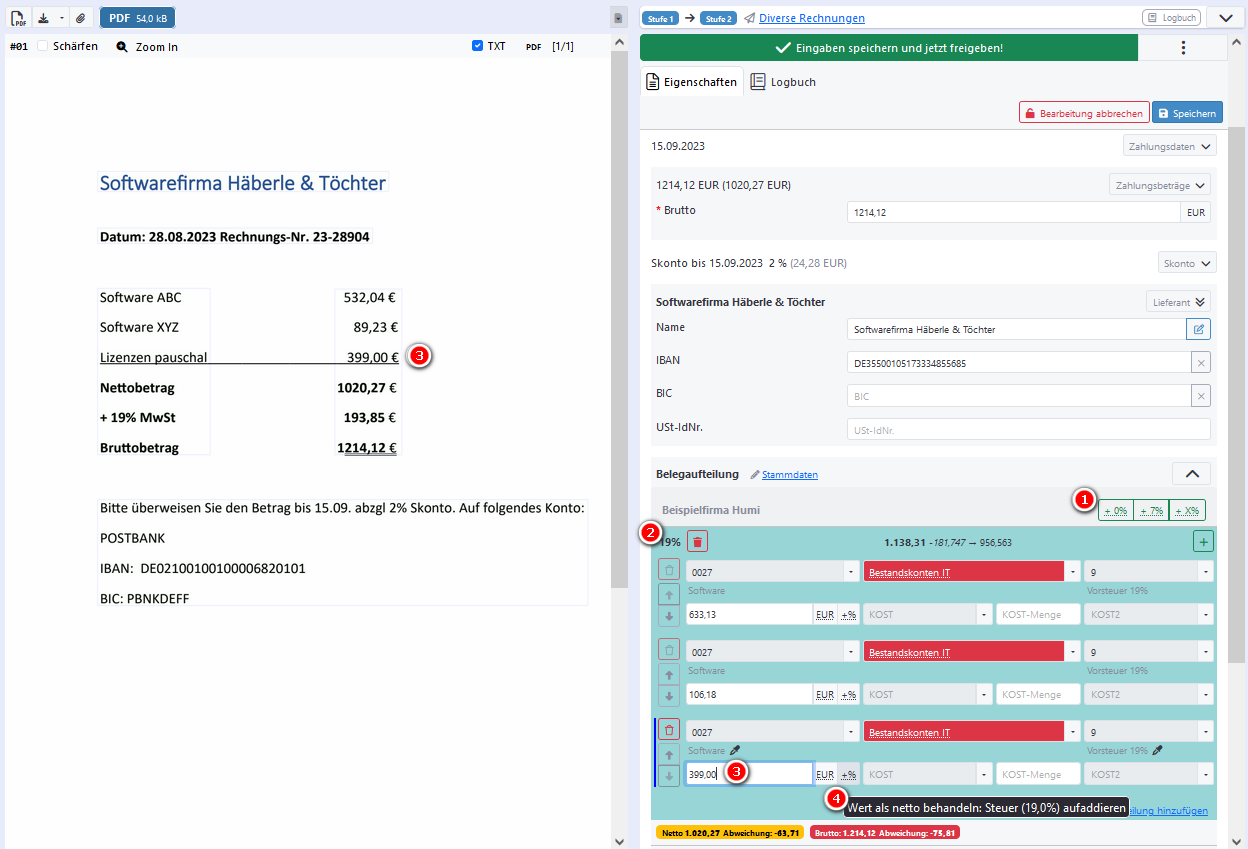Select the PDF 54,0 kB file button
The width and height of the screenshot is (1248, 849).
[x=138, y=18]
